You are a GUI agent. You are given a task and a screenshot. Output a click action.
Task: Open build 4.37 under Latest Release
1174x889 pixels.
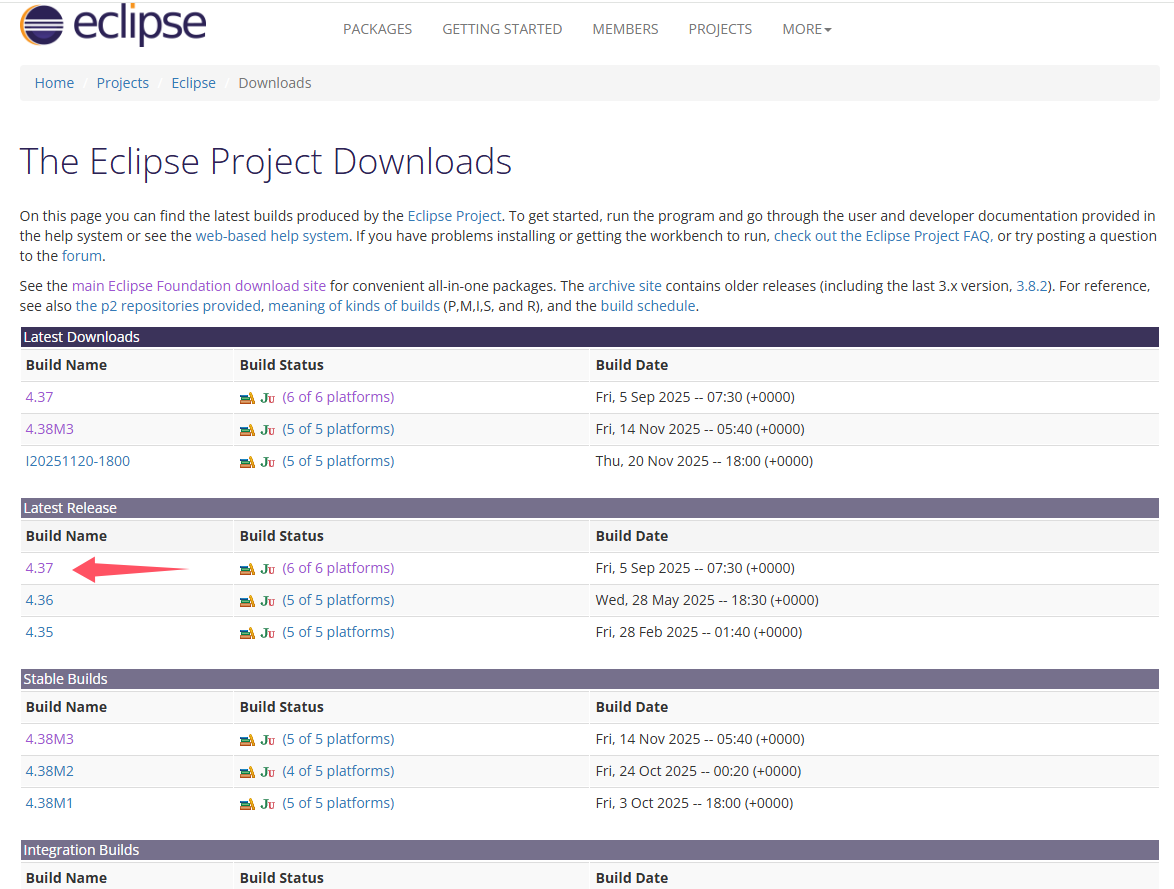click(x=40, y=568)
